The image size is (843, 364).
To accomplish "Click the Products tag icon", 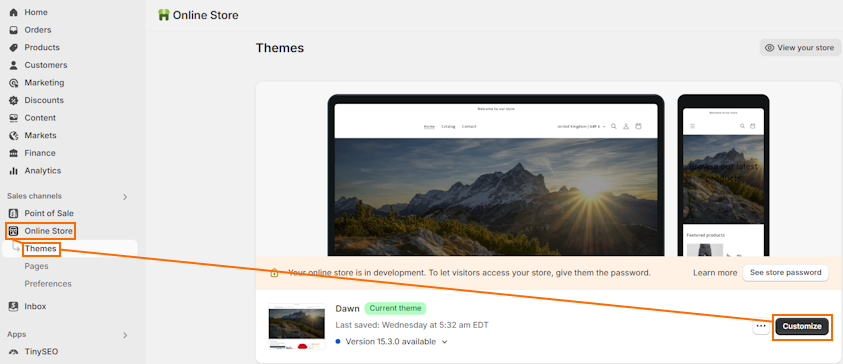I will [x=14, y=48].
